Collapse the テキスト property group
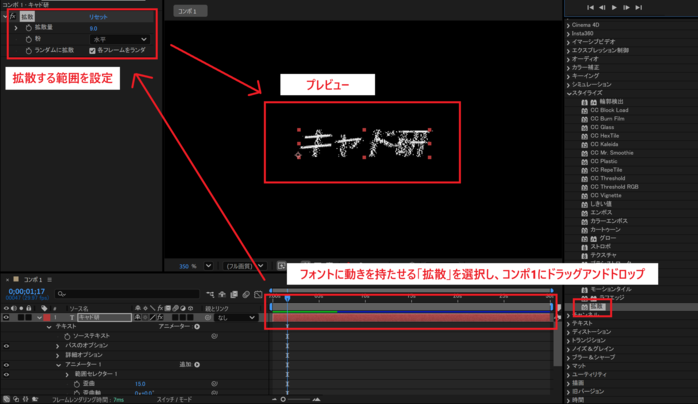This screenshot has height=404, width=698. pos(49,327)
